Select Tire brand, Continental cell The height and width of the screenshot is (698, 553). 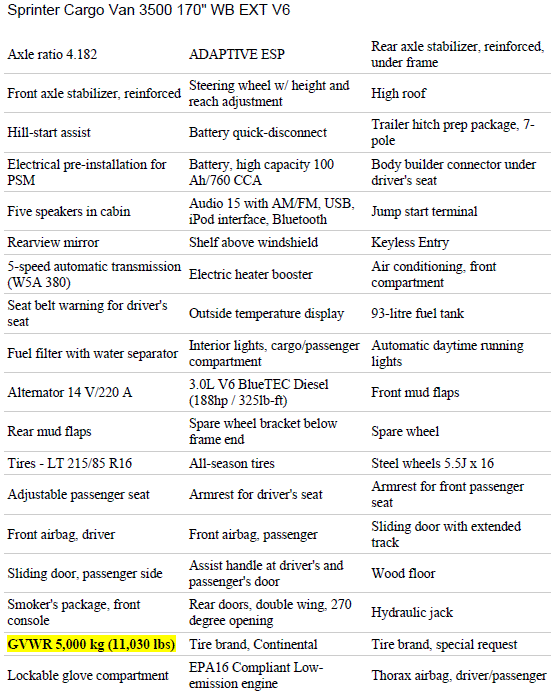click(x=253, y=644)
